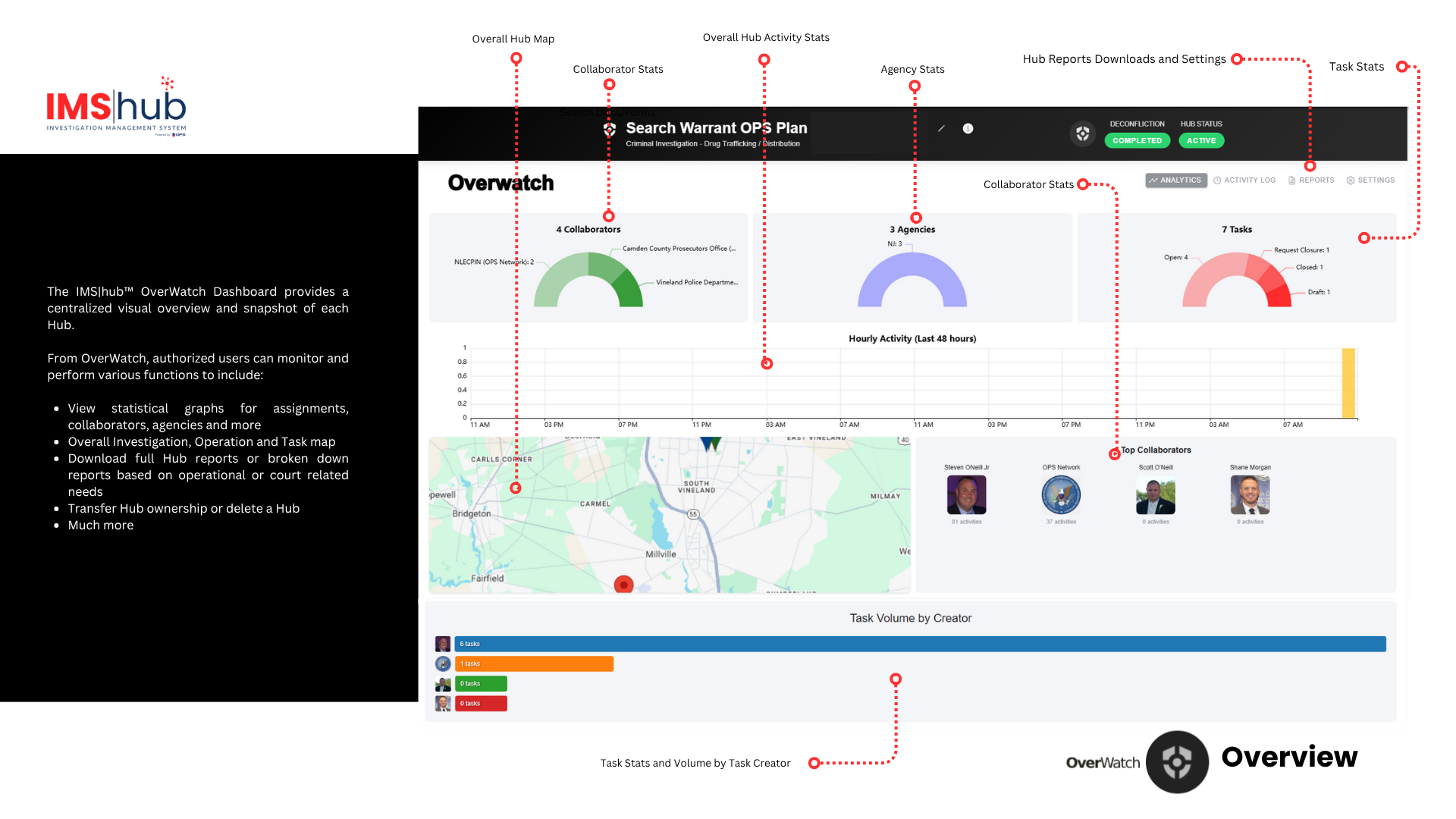1456x819 pixels.
Task: Open the hub Settings tab
Action: pyautogui.click(x=1370, y=180)
